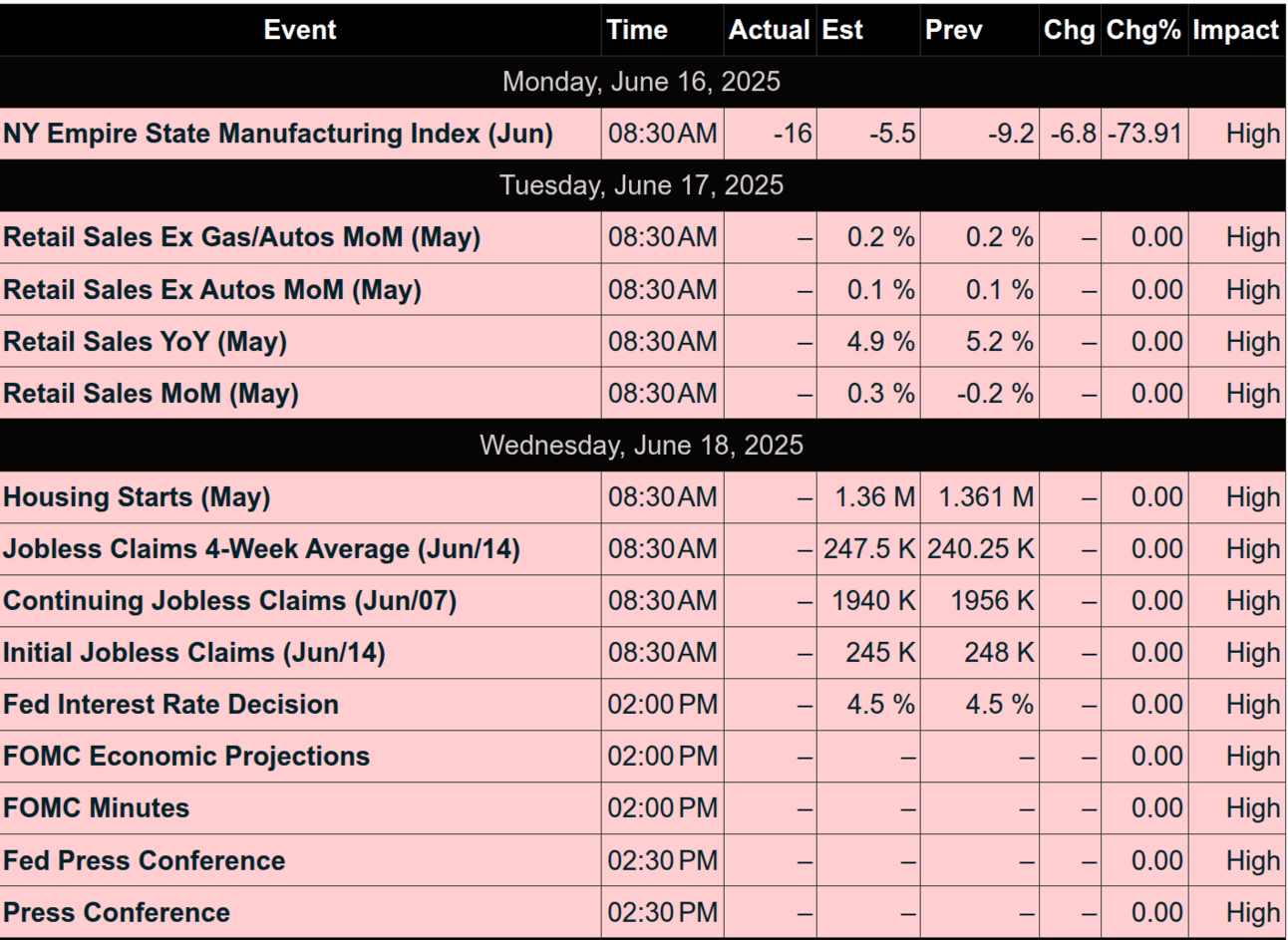This screenshot has height=940, width=1288.
Task: Click the Chg% column header
Action: (1143, 30)
